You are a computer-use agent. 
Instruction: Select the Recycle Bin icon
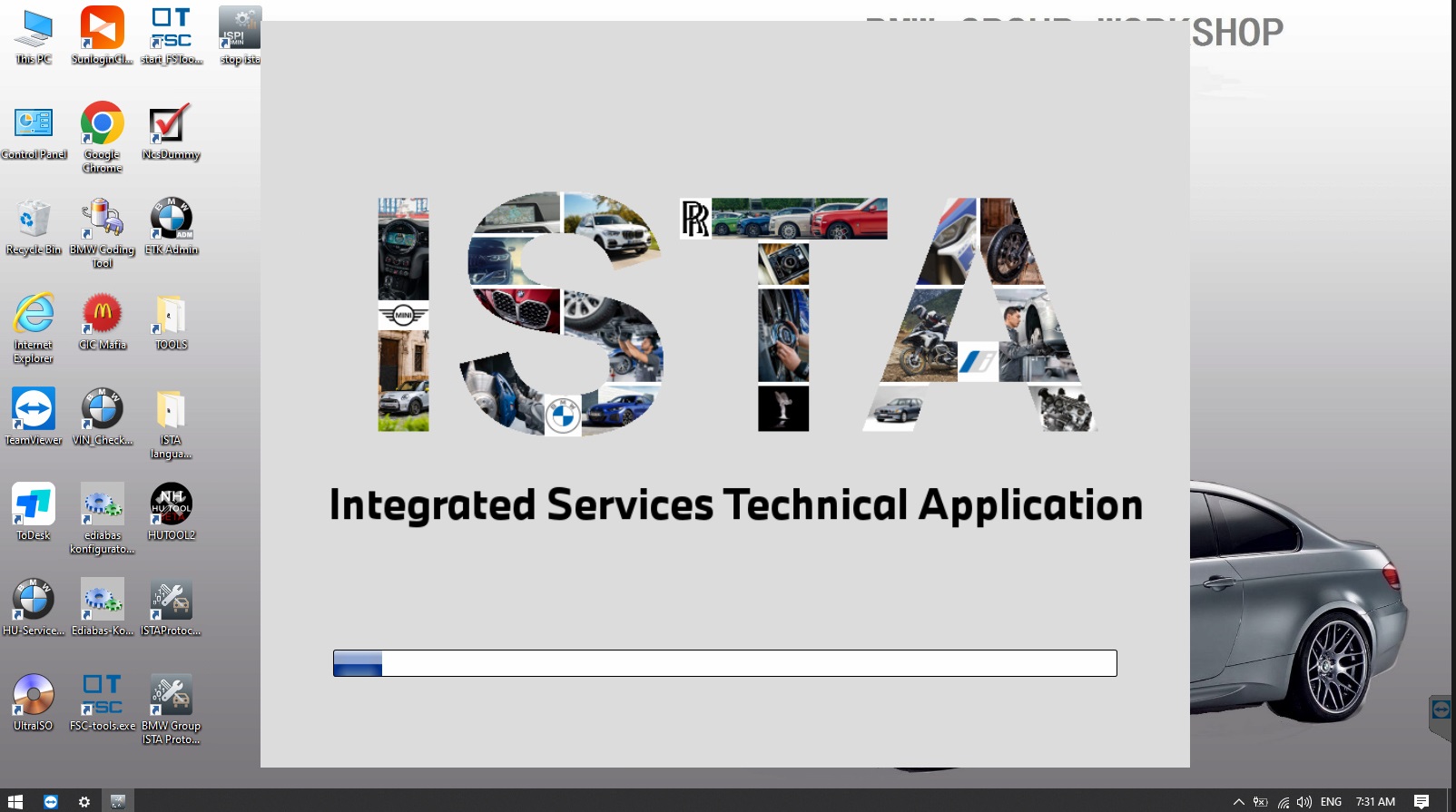(34, 227)
